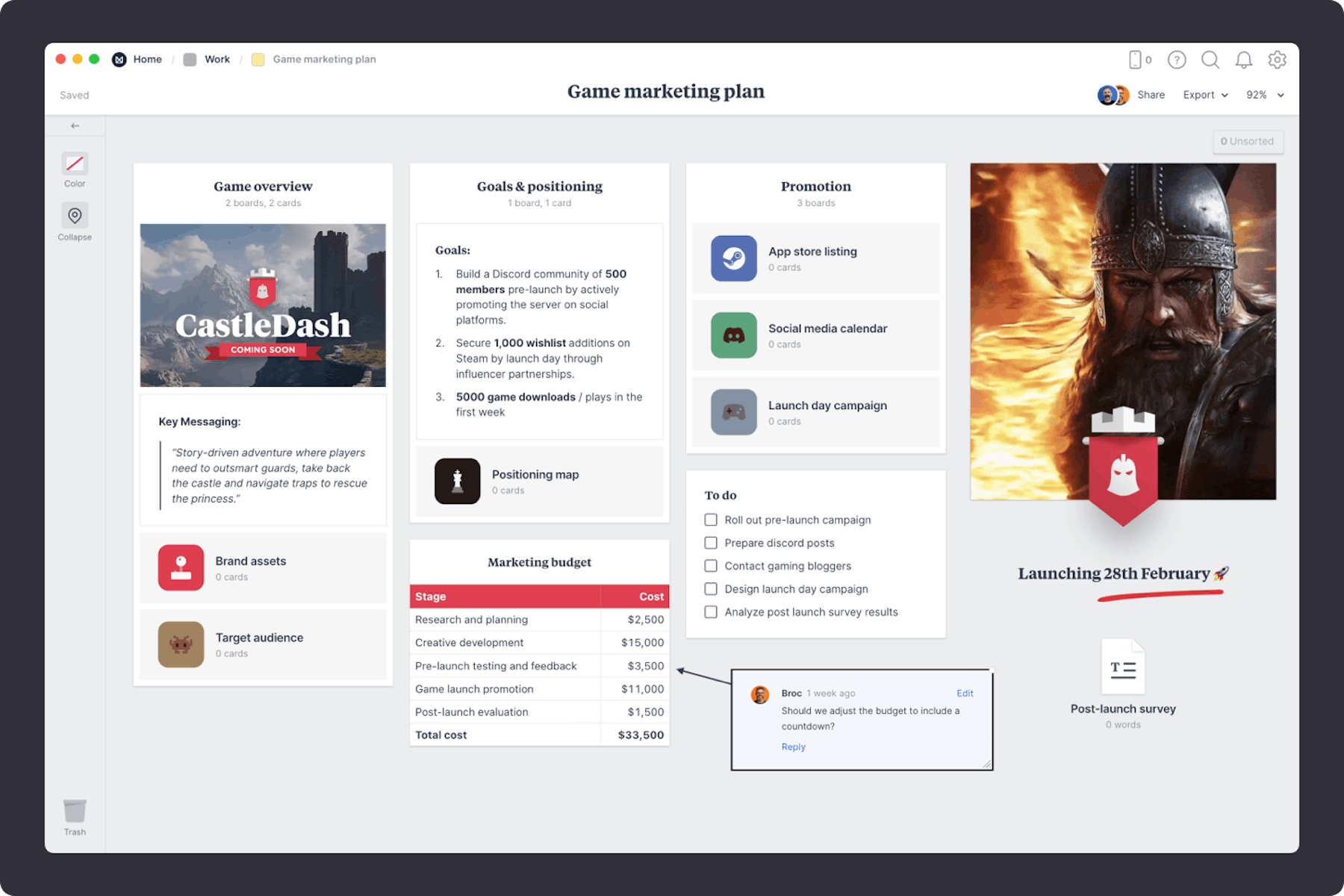Open the Target audience board

258,644
